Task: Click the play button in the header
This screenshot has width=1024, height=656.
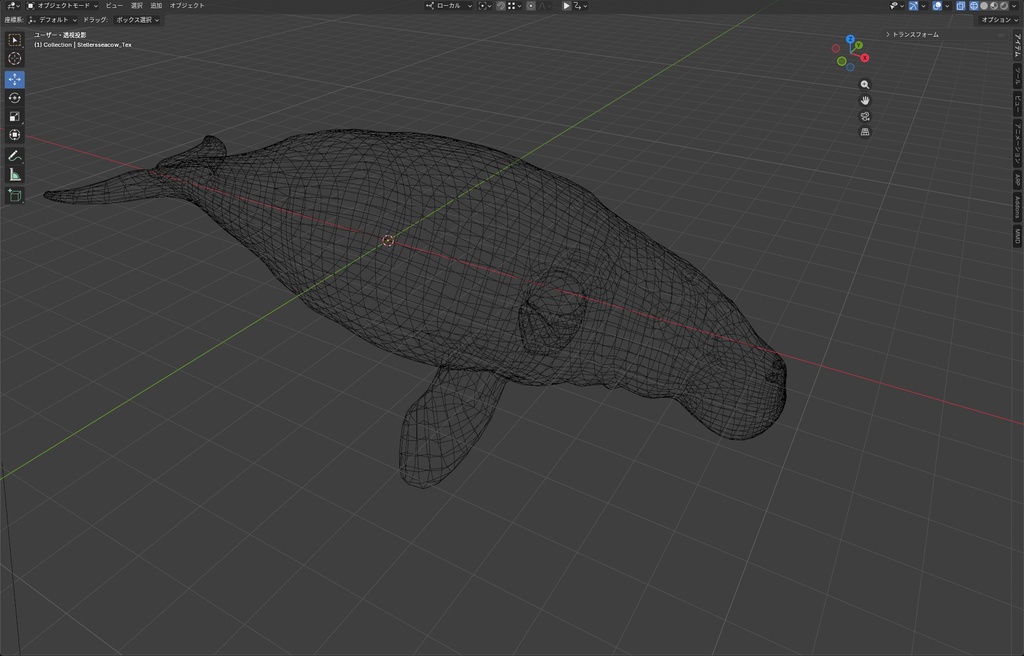Action: (566, 5)
